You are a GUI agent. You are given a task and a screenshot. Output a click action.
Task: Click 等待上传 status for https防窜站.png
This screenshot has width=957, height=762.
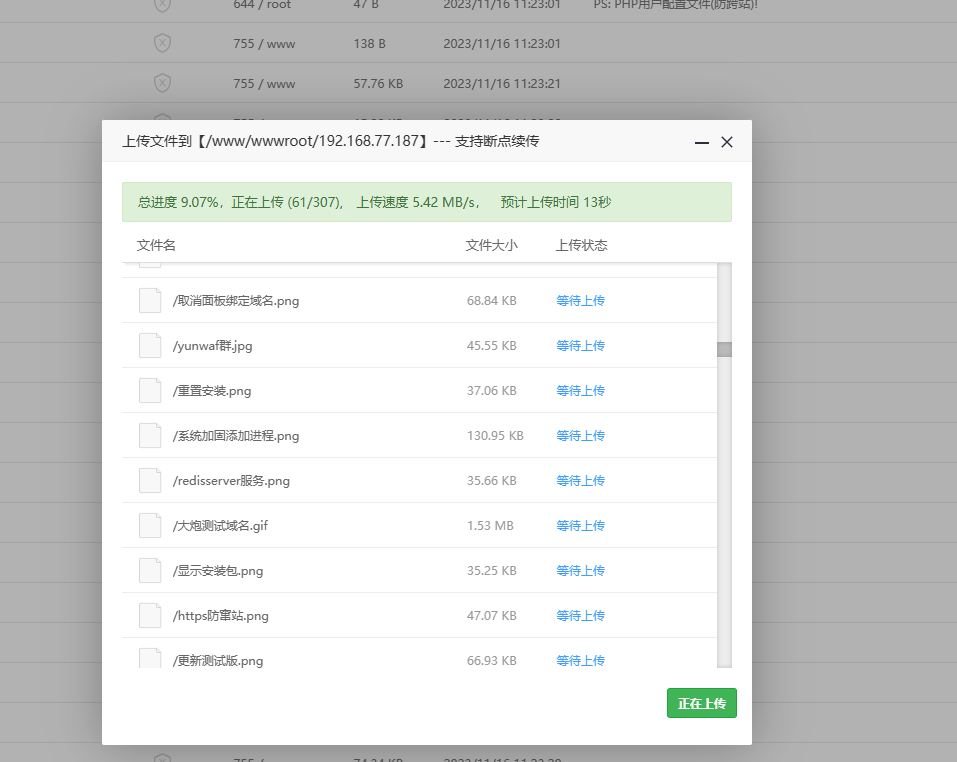coord(580,616)
